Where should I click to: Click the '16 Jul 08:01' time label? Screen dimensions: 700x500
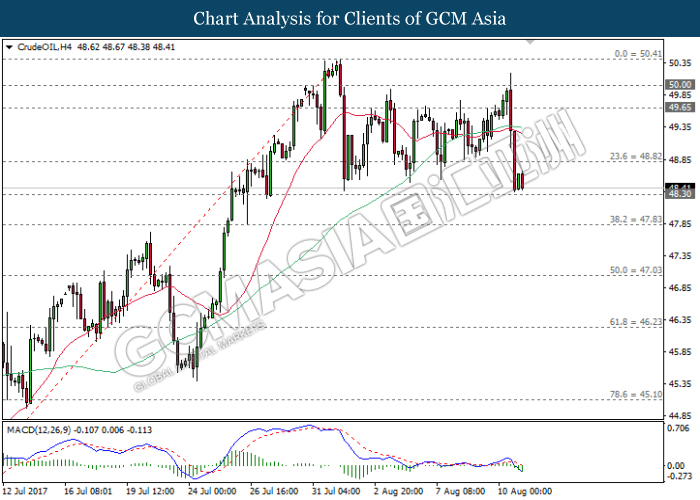click(88, 492)
